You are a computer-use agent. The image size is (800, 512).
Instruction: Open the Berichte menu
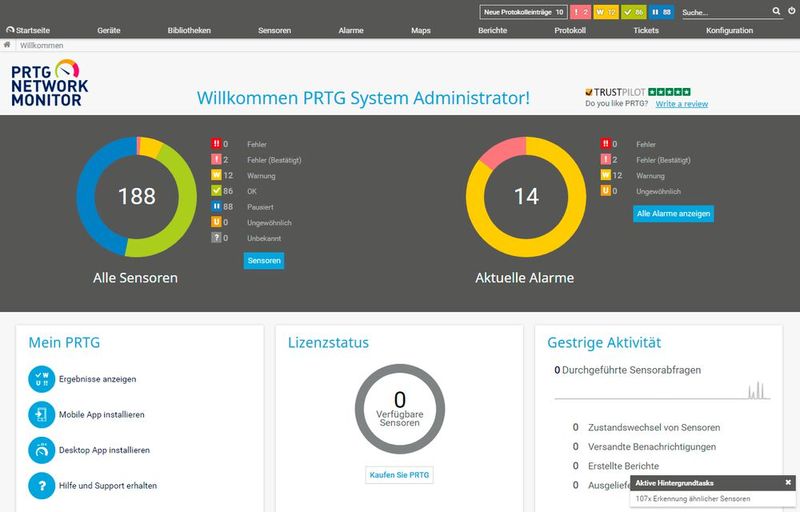[x=492, y=30]
